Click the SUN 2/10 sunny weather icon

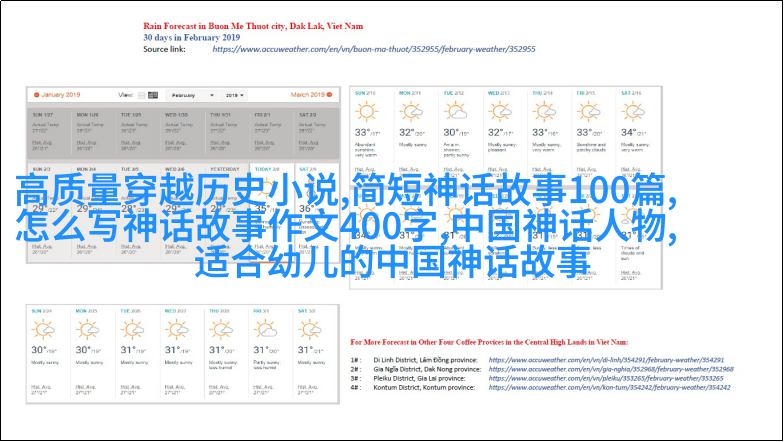(366, 112)
